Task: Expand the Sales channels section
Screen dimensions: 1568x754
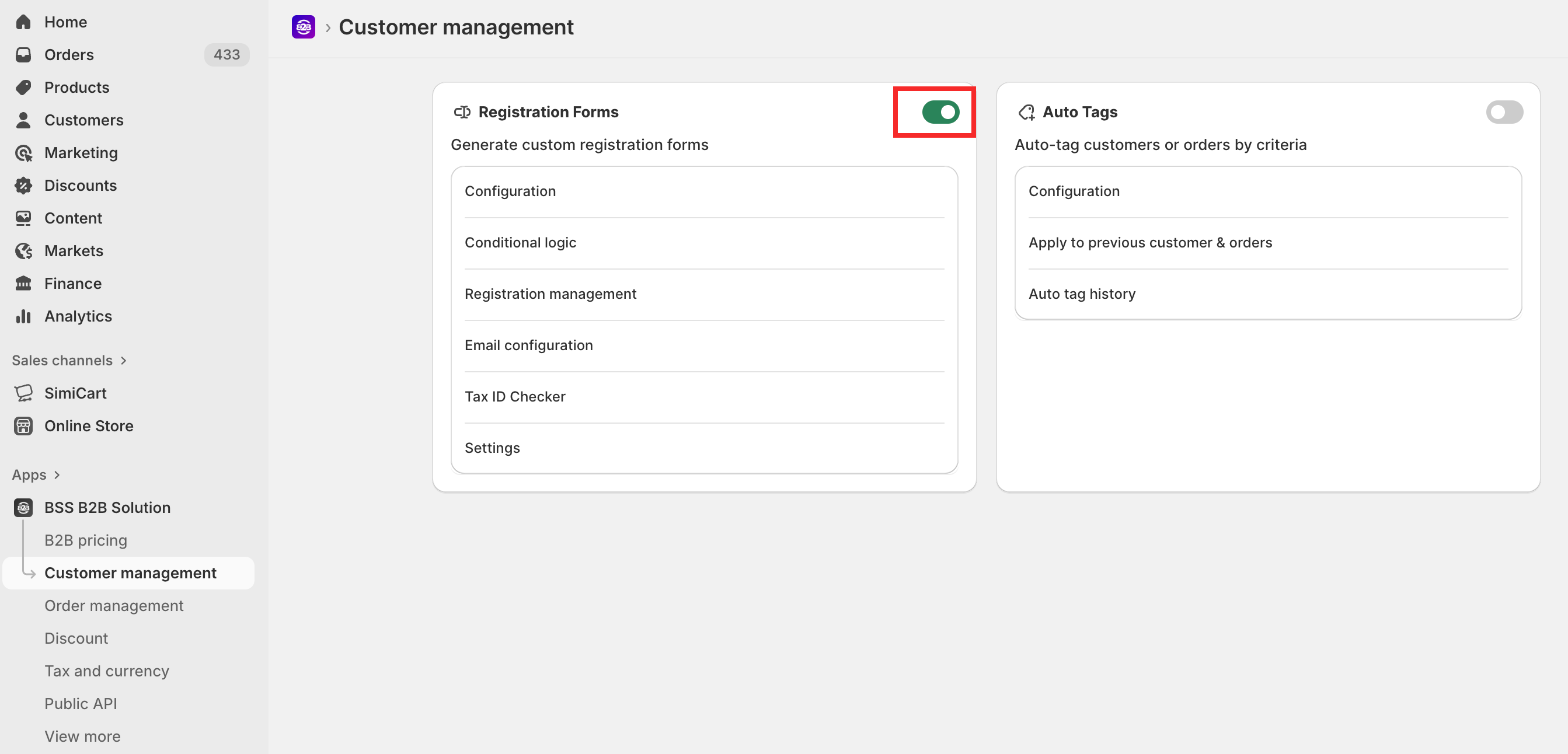Action: (124, 360)
